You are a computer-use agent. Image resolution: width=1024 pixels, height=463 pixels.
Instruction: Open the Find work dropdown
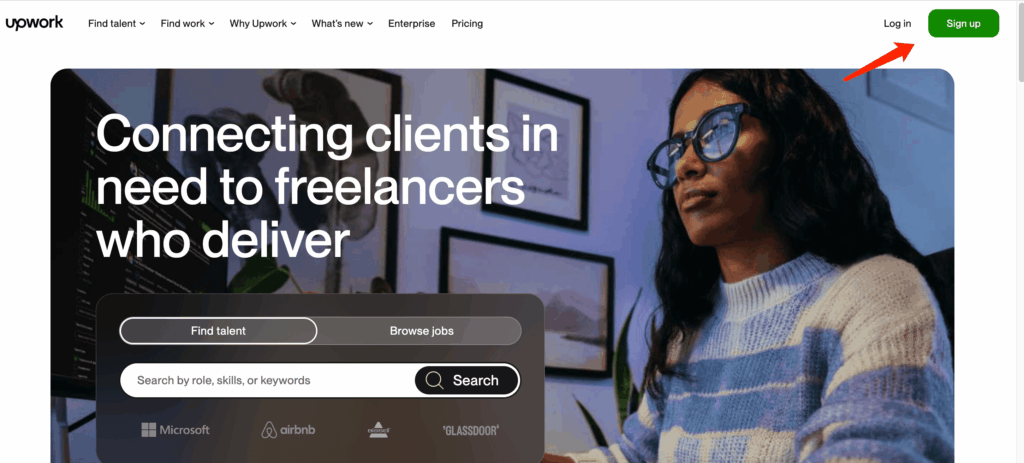coord(187,24)
